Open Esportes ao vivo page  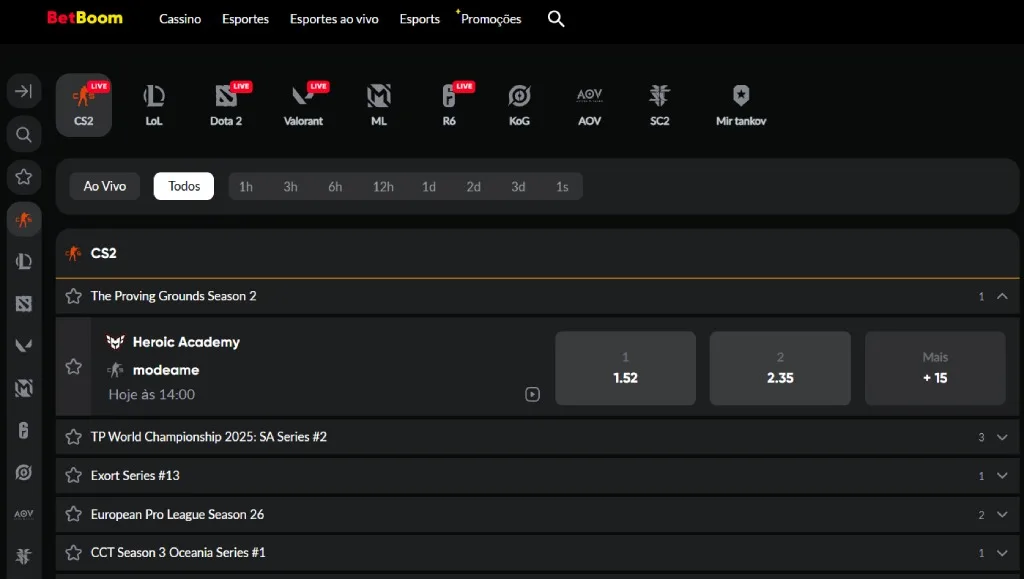(x=334, y=19)
